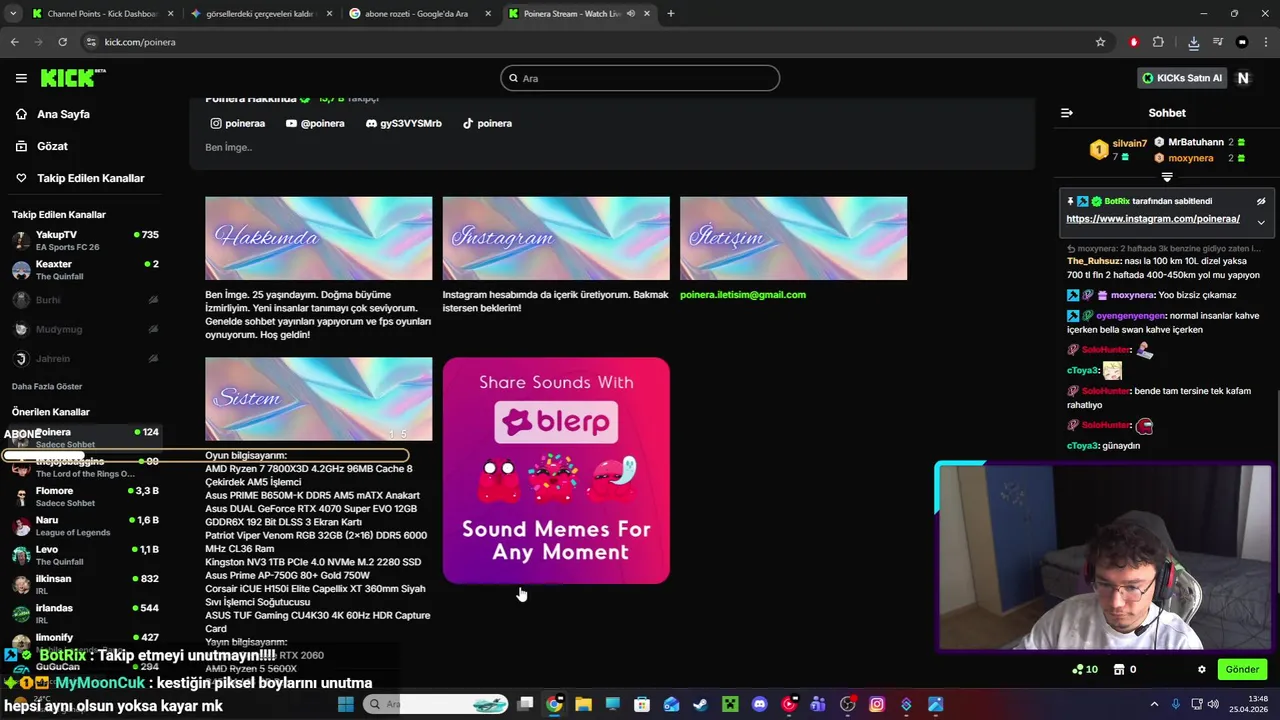This screenshot has width=1280, height=720.
Task: Open the Blerp sound memes banner
Action: click(x=556, y=470)
